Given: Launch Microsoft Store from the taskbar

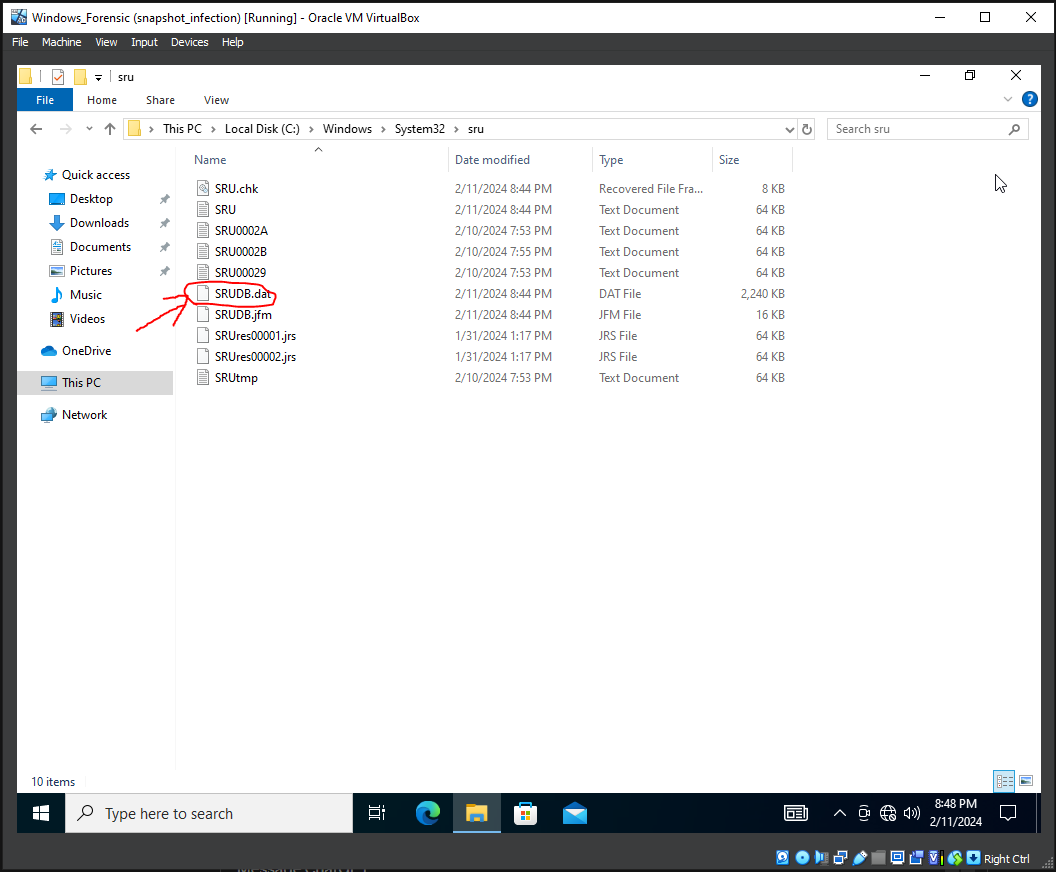Looking at the screenshot, I should [525, 814].
